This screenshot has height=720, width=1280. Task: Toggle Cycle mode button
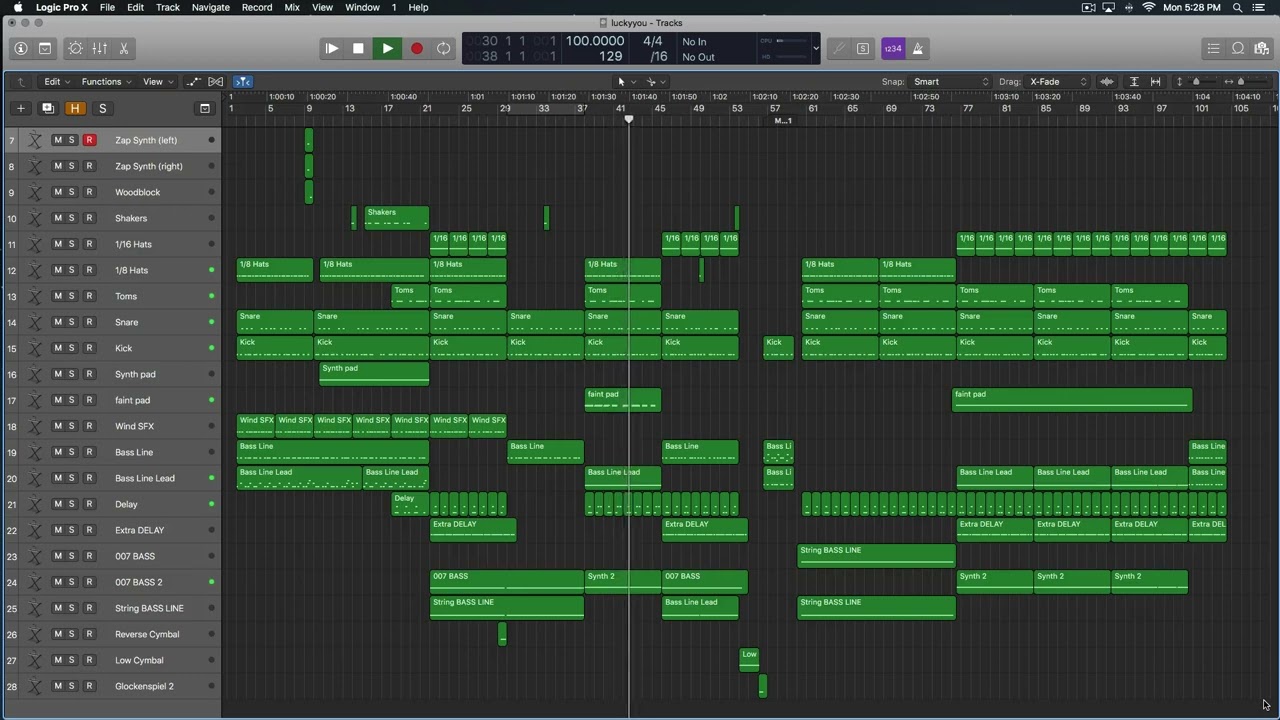click(443, 48)
